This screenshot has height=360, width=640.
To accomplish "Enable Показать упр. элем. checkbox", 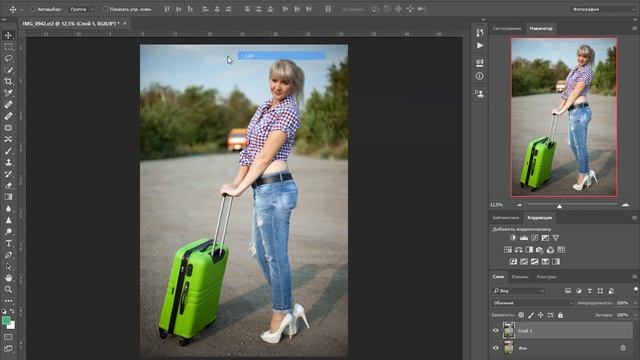I will [x=105, y=9].
